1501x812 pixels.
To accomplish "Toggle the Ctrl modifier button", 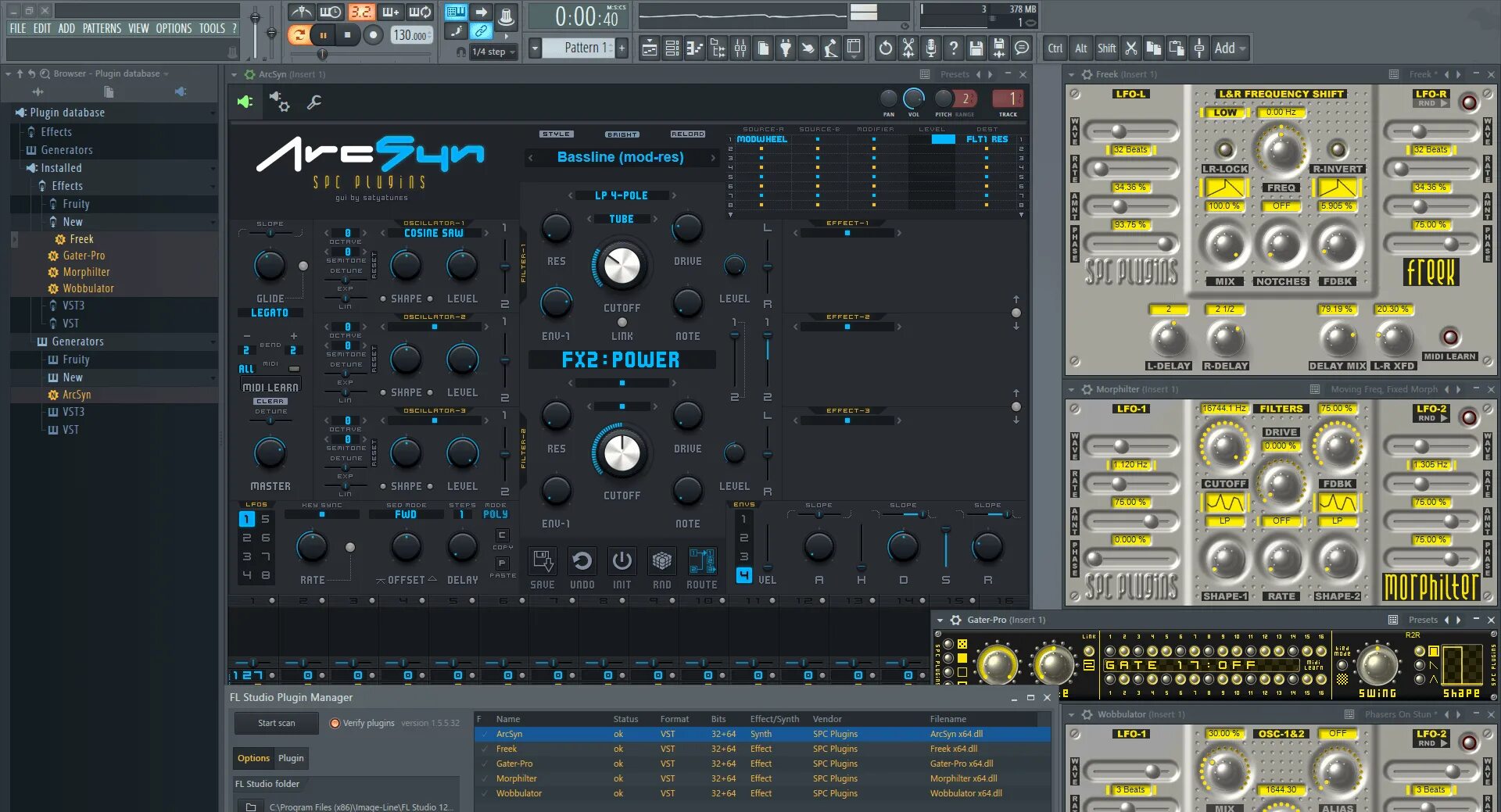I will tap(1055, 48).
